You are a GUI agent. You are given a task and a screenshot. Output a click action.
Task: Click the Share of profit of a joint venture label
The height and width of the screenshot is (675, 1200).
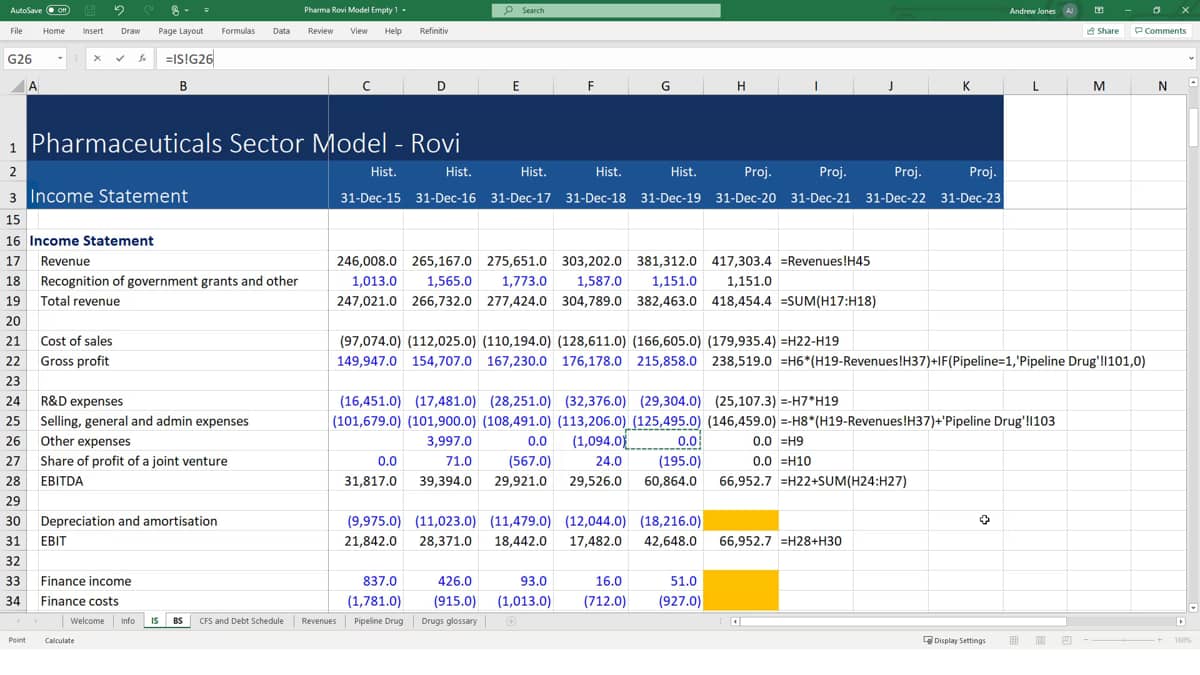[x=134, y=461]
